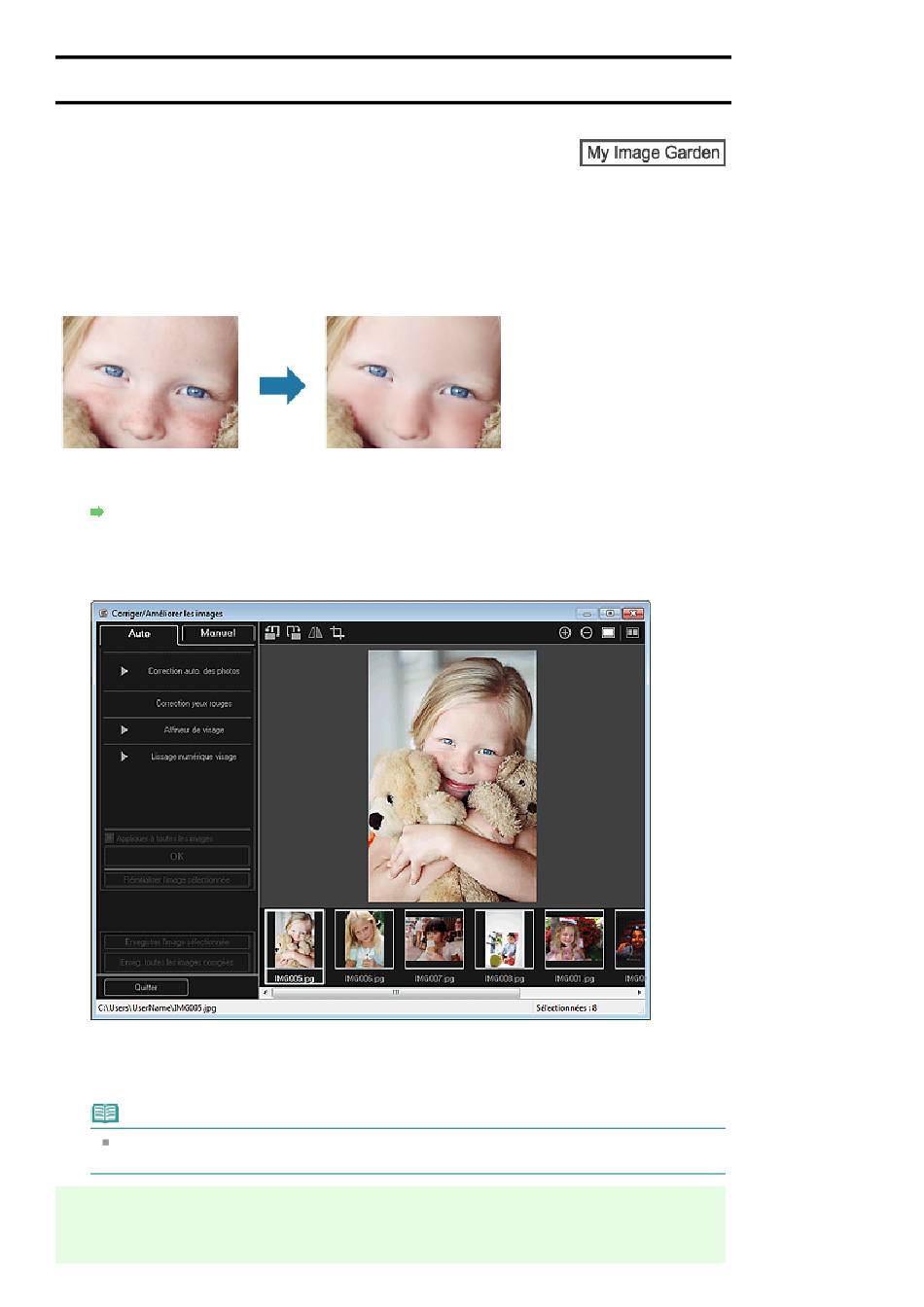Viewport: 924px width, 1307px height.
Task: Click the My Image Garden label
Action: click(653, 153)
